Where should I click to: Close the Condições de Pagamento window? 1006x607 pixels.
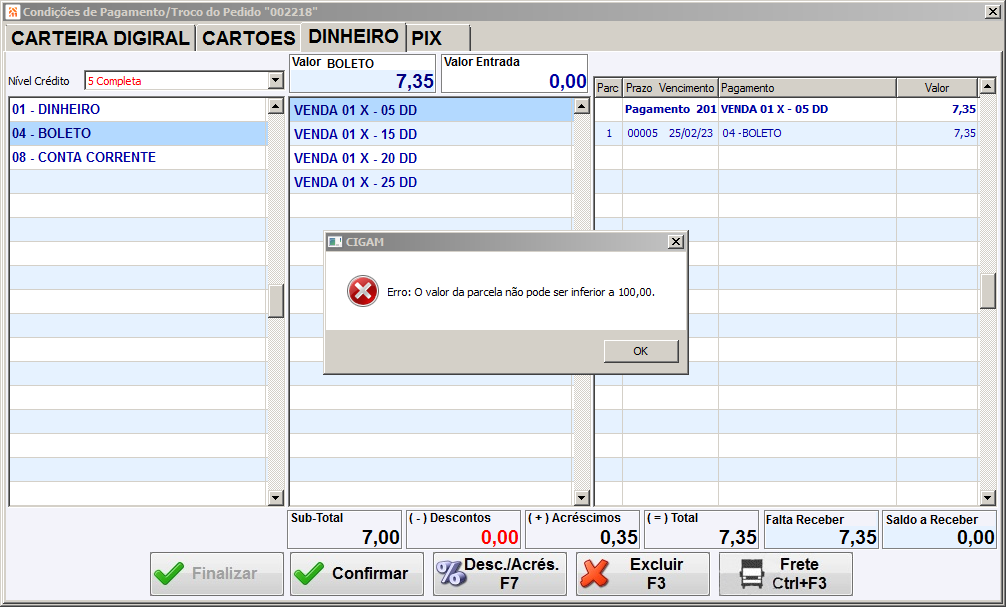[x=991, y=12]
